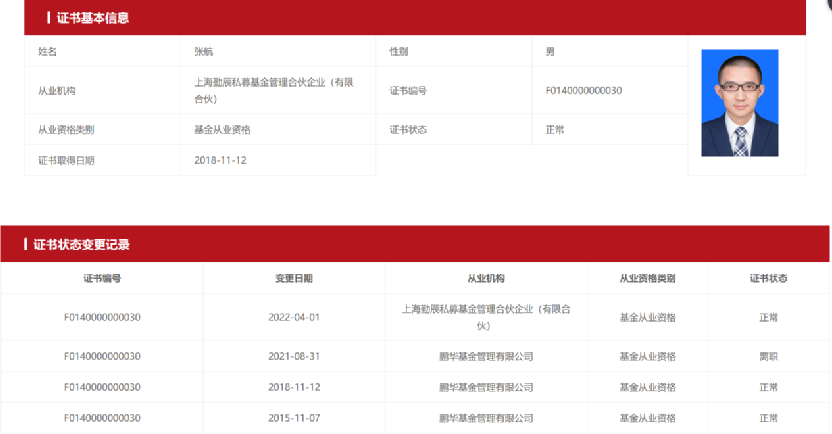Click the 姓名 label cell

click(48, 51)
